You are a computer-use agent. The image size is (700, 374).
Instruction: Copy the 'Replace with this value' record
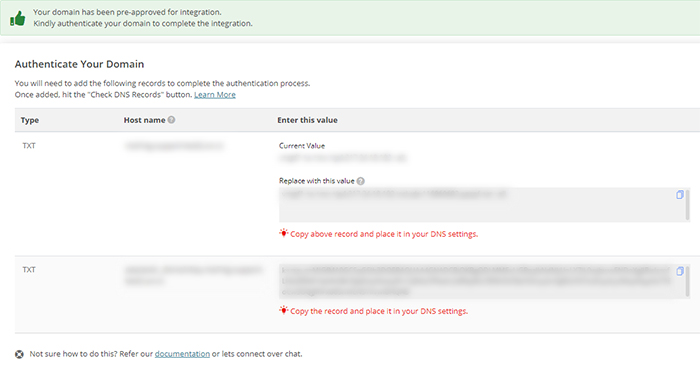679,195
